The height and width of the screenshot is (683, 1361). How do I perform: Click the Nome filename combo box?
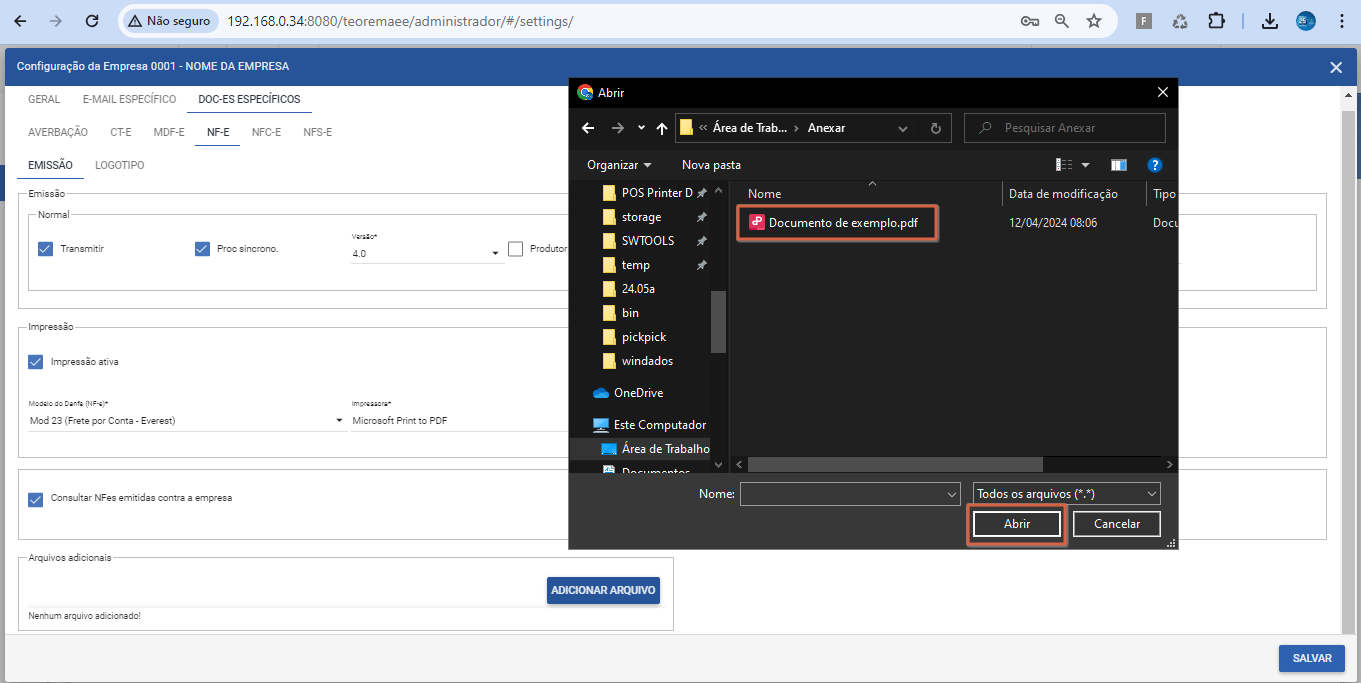pyautogui.click(x=850, y=494)
